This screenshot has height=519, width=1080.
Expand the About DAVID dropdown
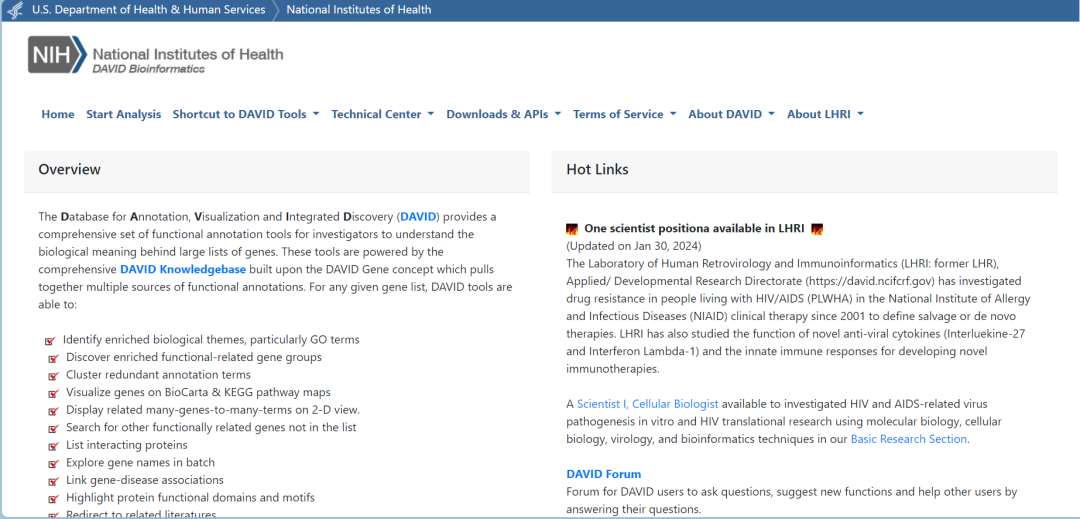(x=731, y=114)
